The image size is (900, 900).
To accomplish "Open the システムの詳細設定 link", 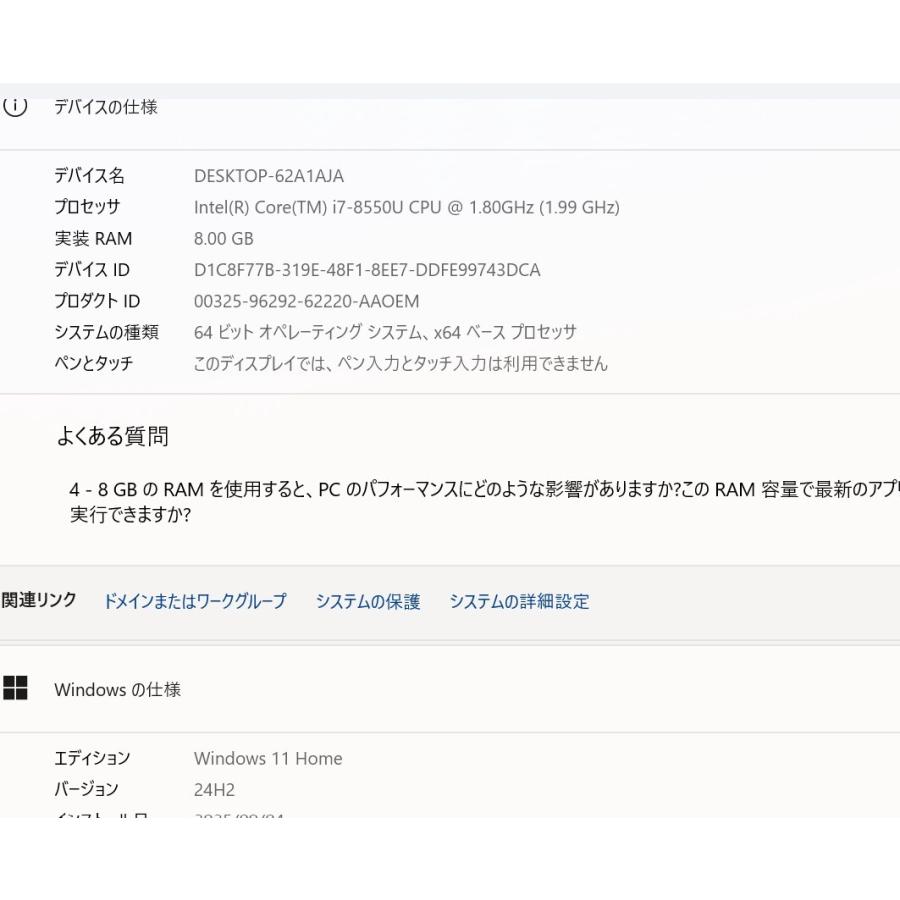I will tap(519, 601).
